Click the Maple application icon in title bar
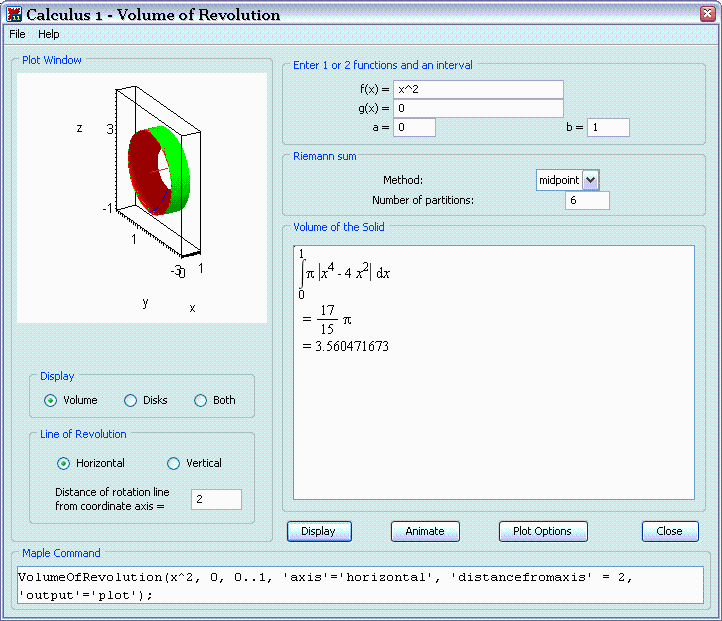722x621 pixels. click(x=13, y=15)
